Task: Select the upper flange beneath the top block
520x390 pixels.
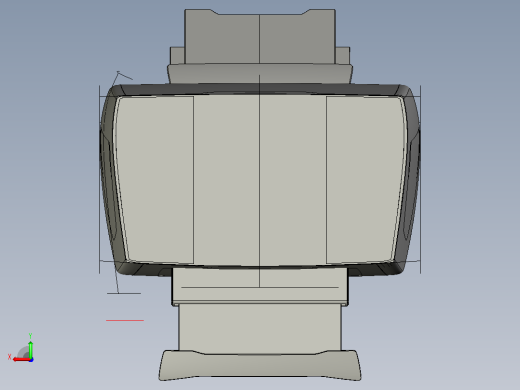Action: point(260,73)
